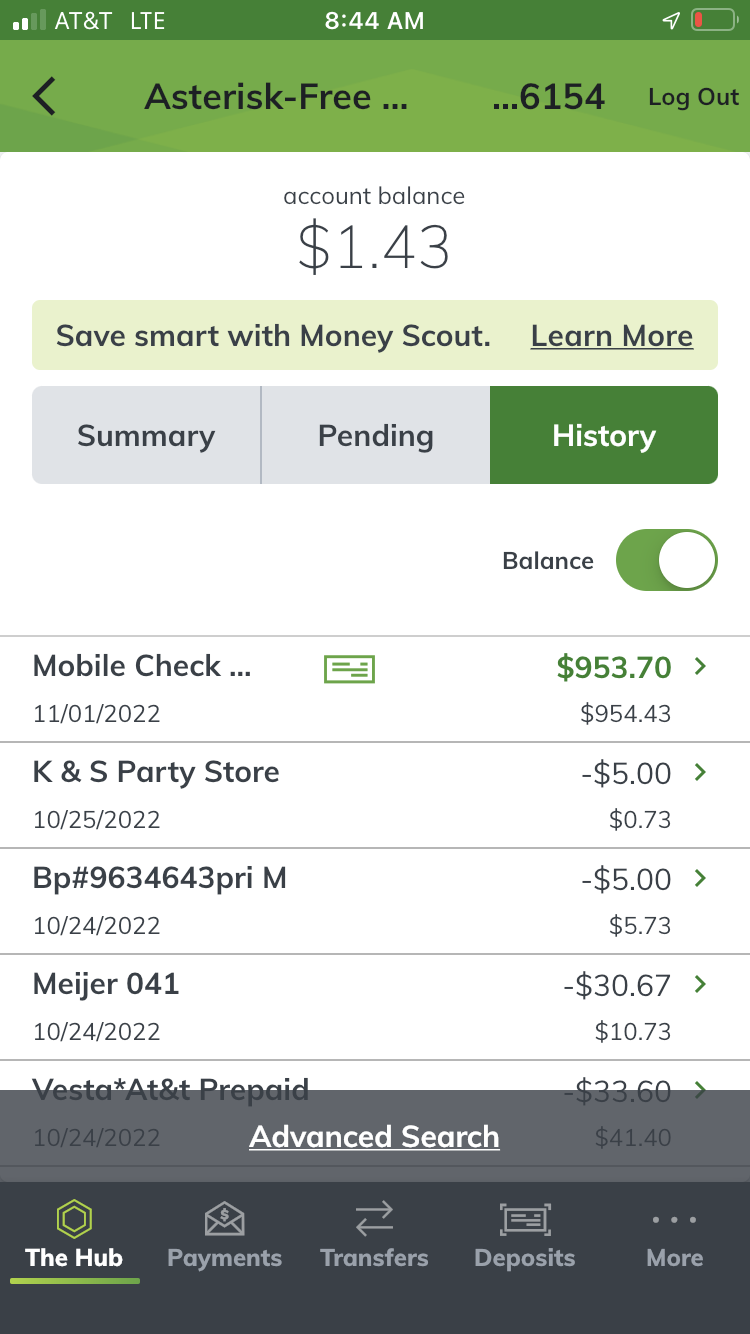Open the Advanced Search link
This screenshot has height=1334, width=750.
point(374,1137)
